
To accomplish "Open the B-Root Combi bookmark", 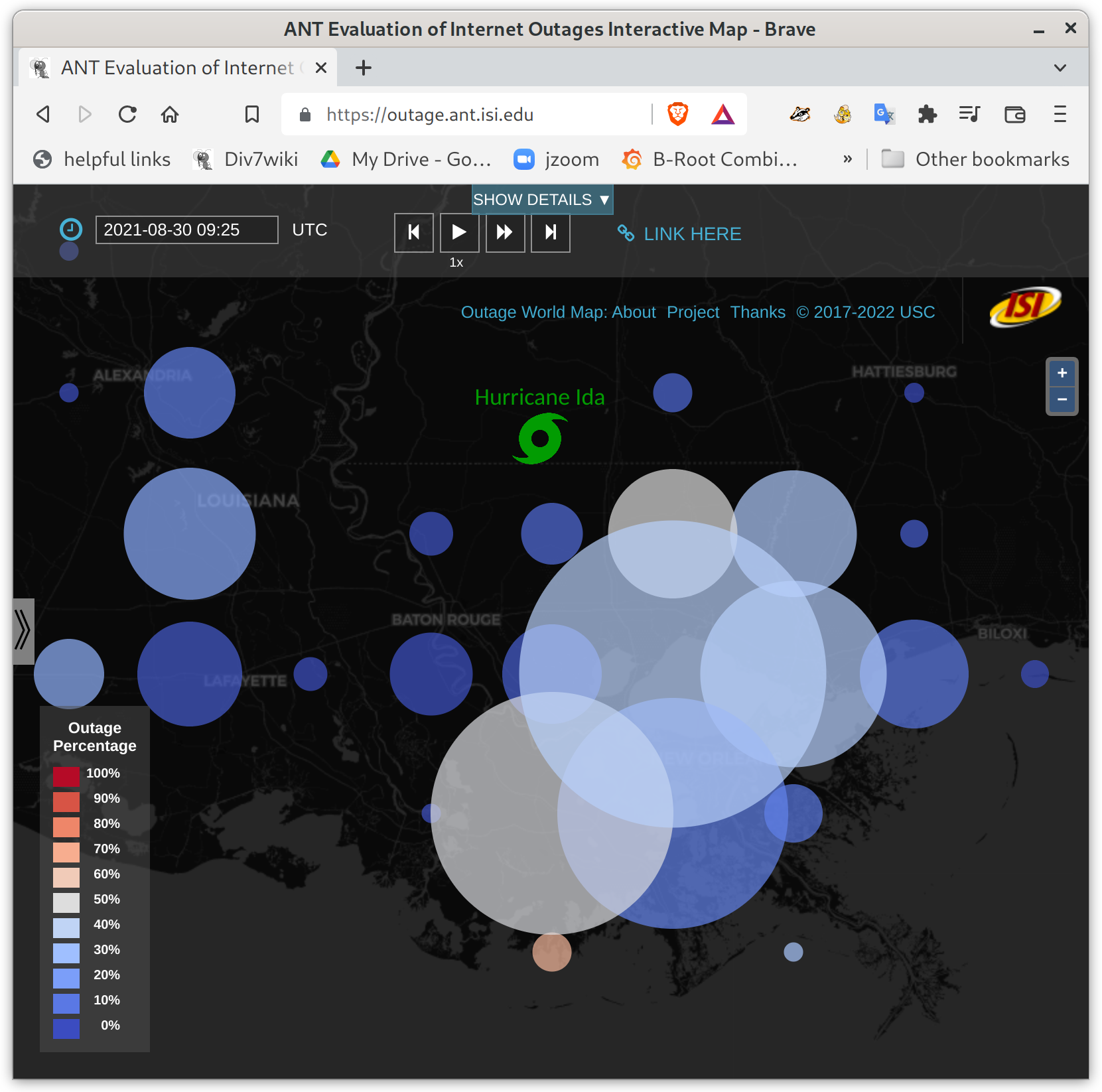I will [709, 159].
